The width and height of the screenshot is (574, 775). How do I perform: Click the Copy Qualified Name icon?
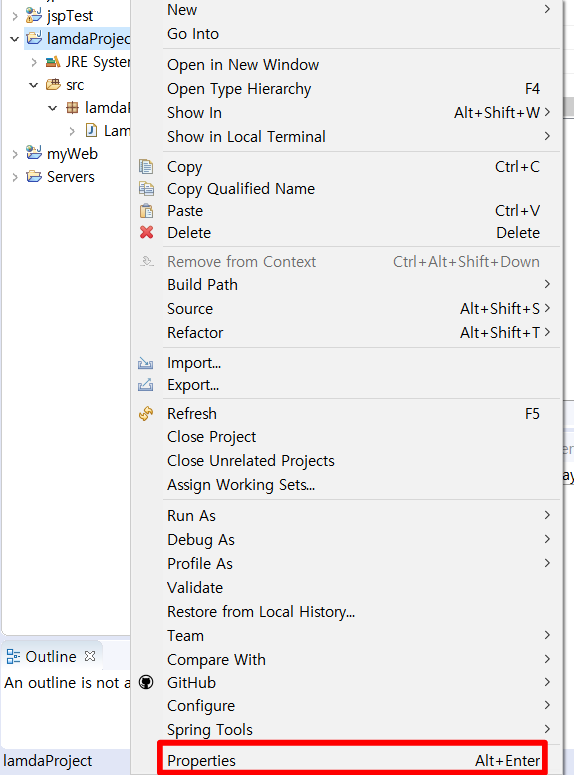[x=146, y=189]
